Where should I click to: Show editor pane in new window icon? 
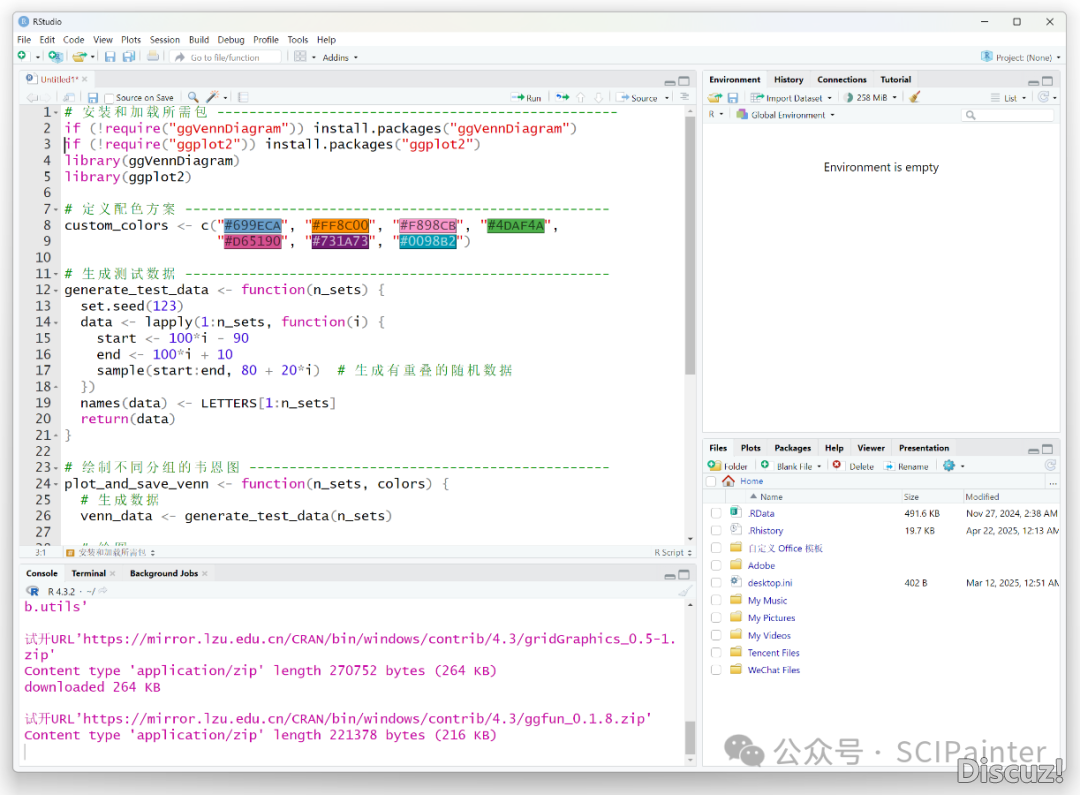pyautogui.click(x=69, y=98)
